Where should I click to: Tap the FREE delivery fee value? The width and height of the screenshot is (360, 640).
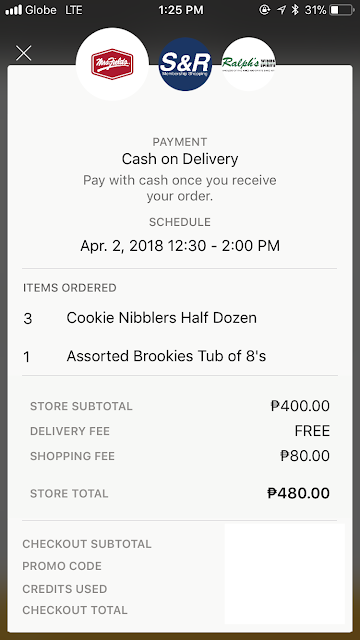click(x=312, y=431)
